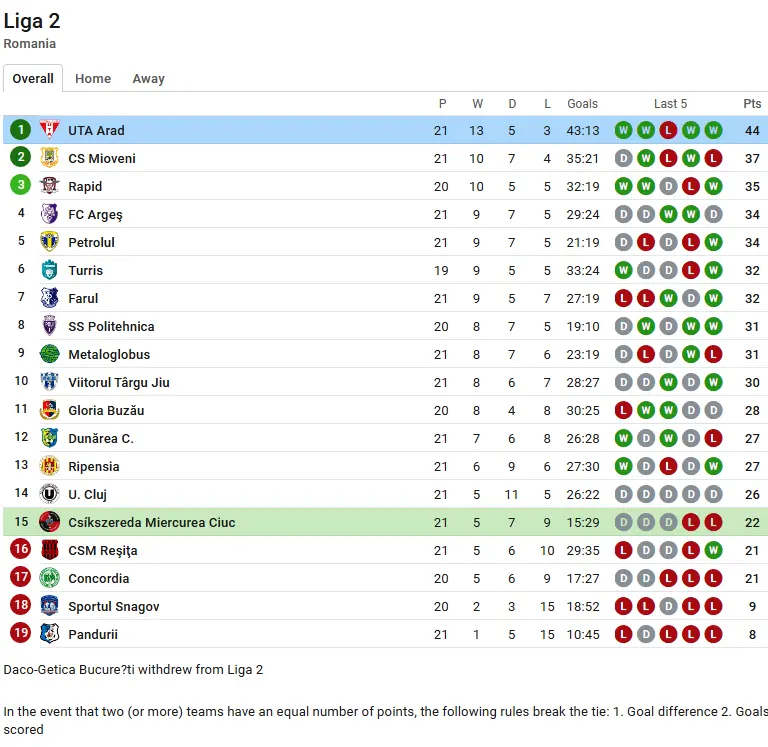This screenshot has height=747, width=768.
Task: Click the Gloria Buzău team name
Action: 106,410
